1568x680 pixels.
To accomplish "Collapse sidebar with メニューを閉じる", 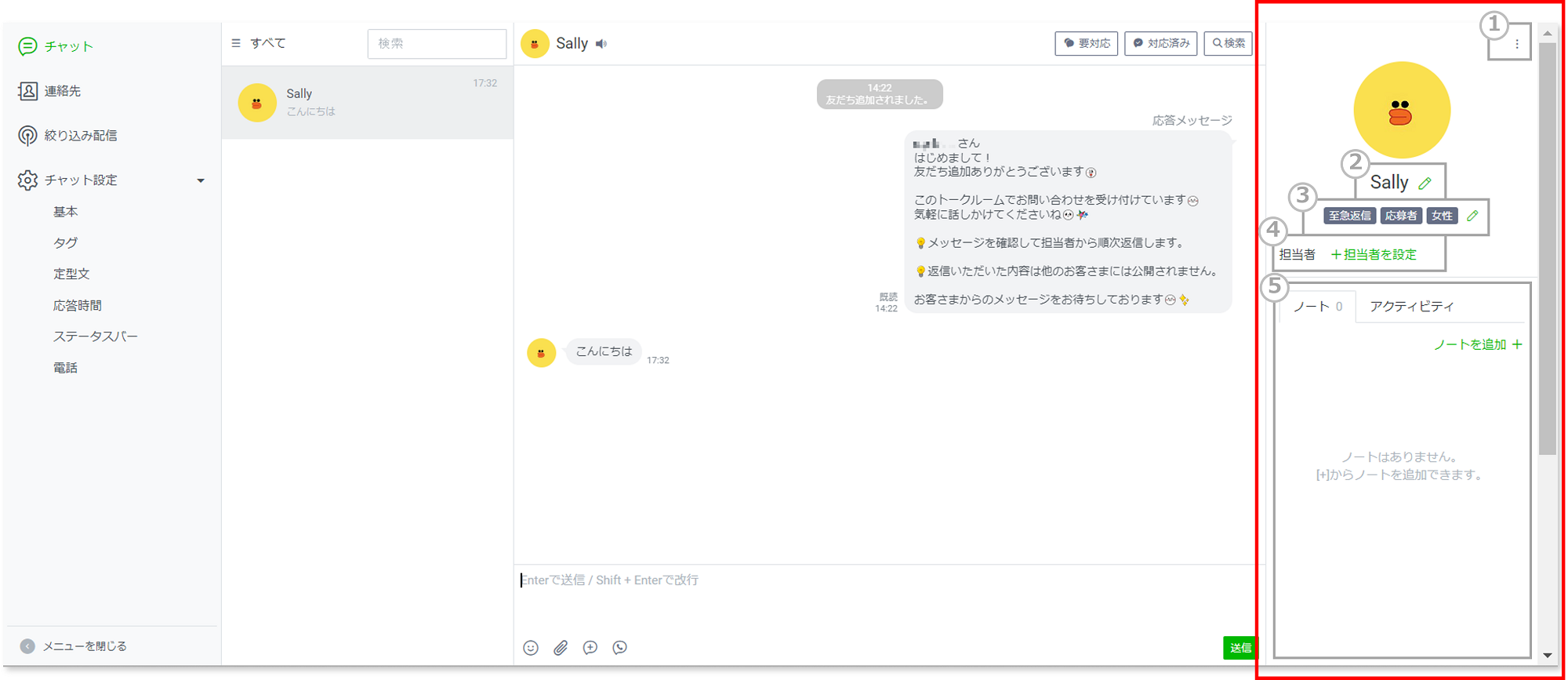I will [74, 646].
